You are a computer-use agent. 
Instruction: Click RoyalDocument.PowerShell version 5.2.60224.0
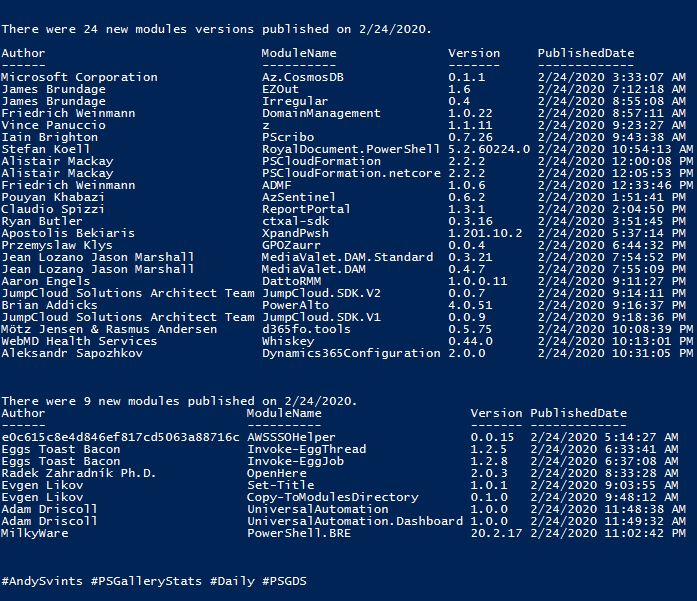pyautogui.click(x=489, y=149)
